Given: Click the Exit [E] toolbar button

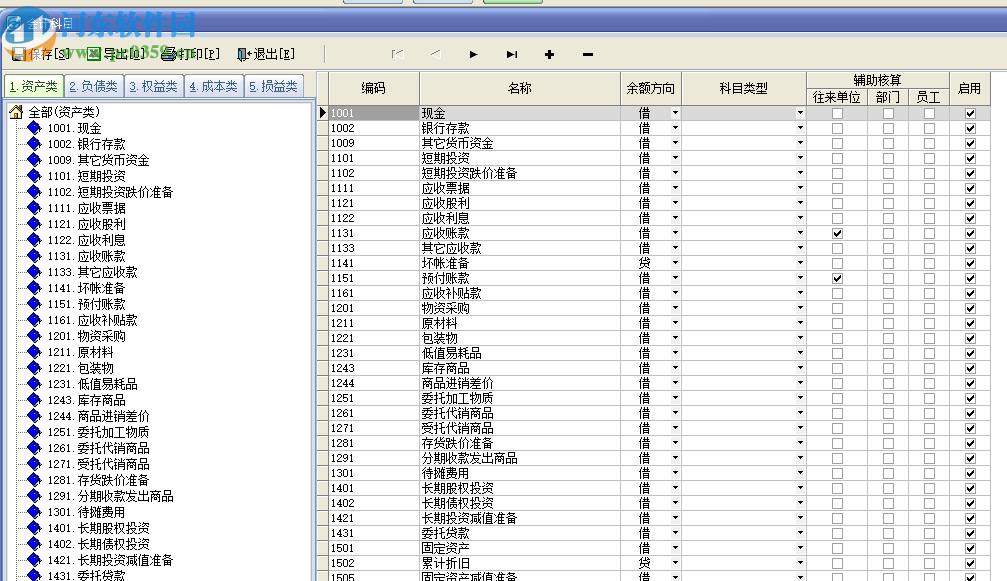Looking at the screenshot, I should click(x=266, y=54).
